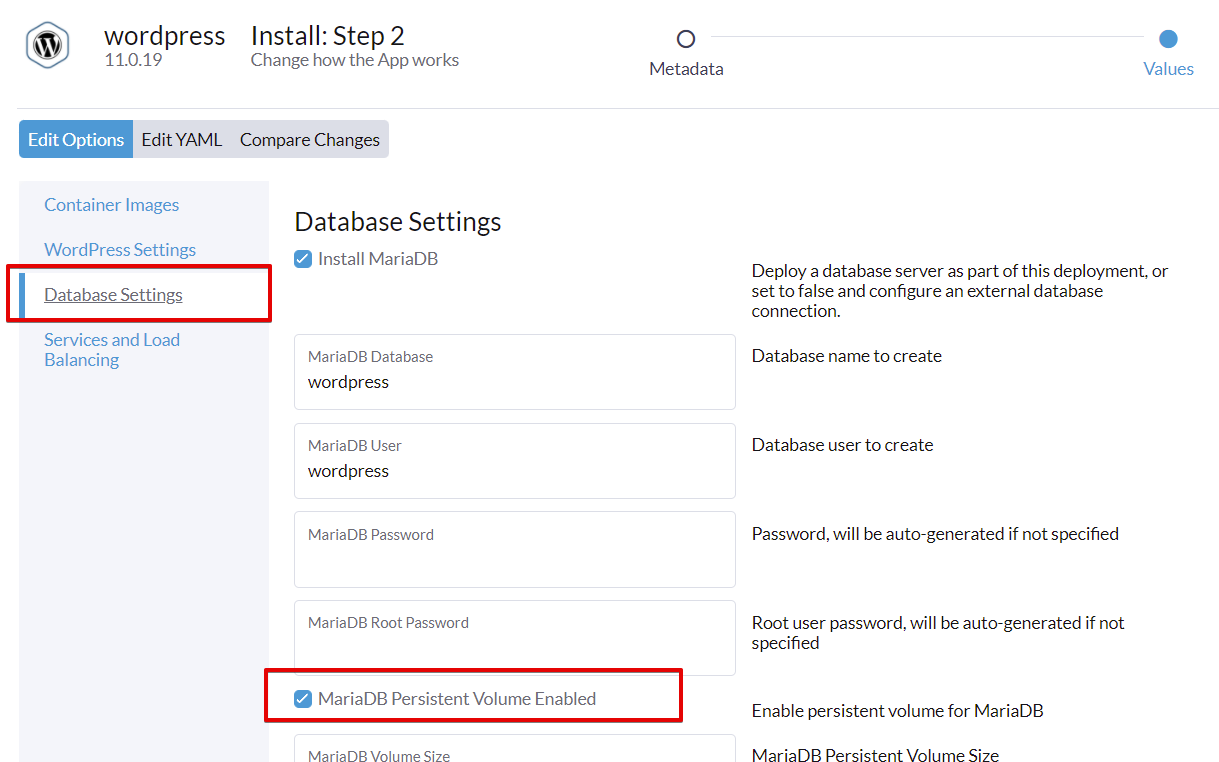Click 'Change how the App works' subtitle
The image size is (1219, 762).
point(355,60)
